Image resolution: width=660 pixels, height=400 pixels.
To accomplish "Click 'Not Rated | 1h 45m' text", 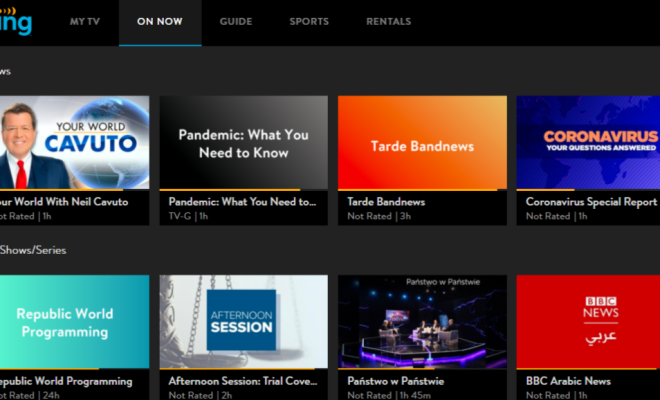I will [x=389, y=395].
